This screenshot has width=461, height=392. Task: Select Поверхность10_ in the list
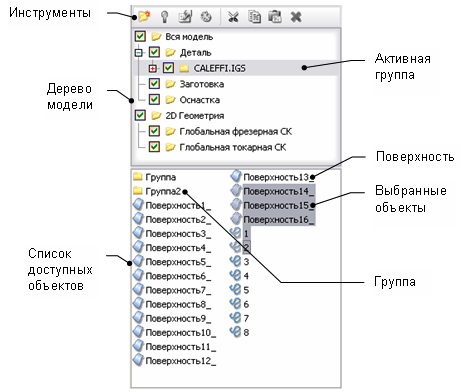pyautogui.click(x=181, y=333)
